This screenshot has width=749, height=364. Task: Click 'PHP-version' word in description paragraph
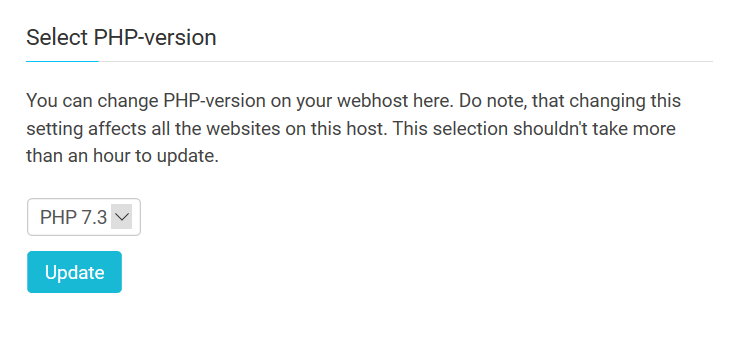pos(214,101)
